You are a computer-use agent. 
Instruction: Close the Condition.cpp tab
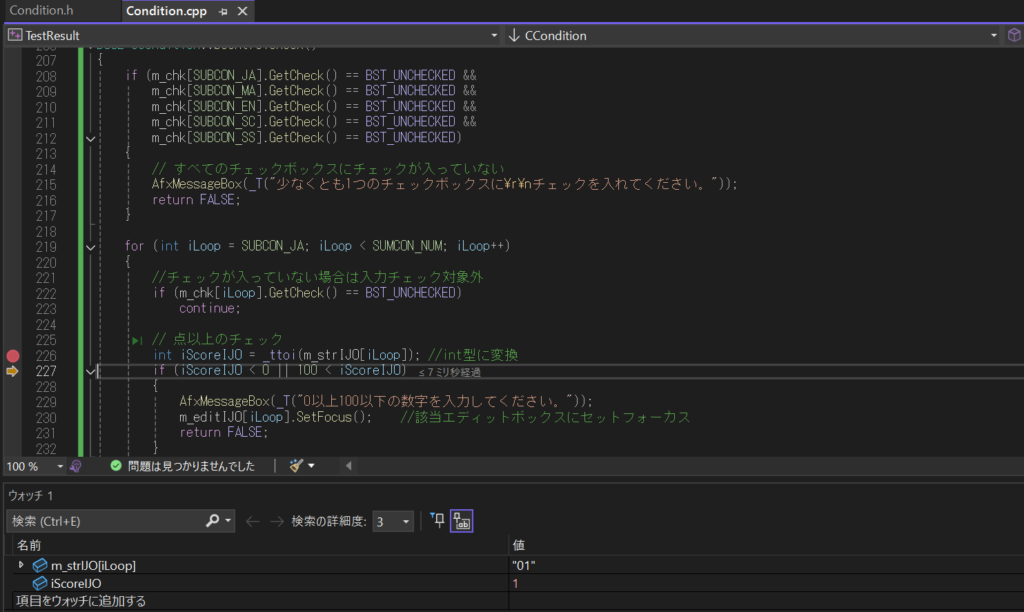(x=241, y=11)
